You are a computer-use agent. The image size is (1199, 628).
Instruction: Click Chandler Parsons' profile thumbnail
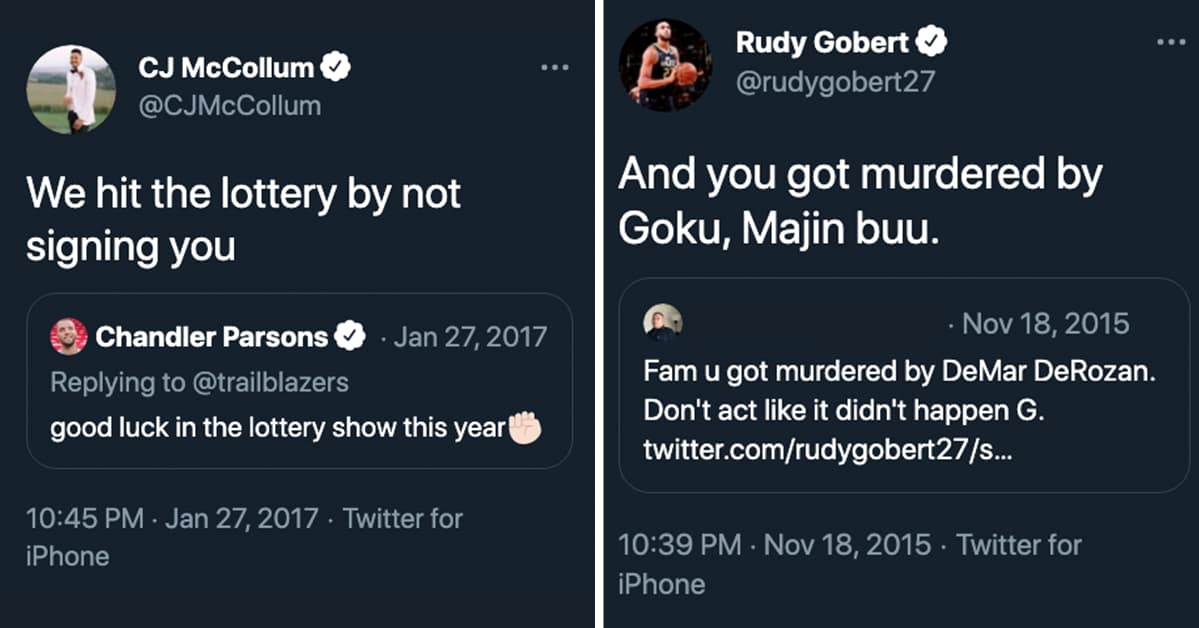pos(69,337)
